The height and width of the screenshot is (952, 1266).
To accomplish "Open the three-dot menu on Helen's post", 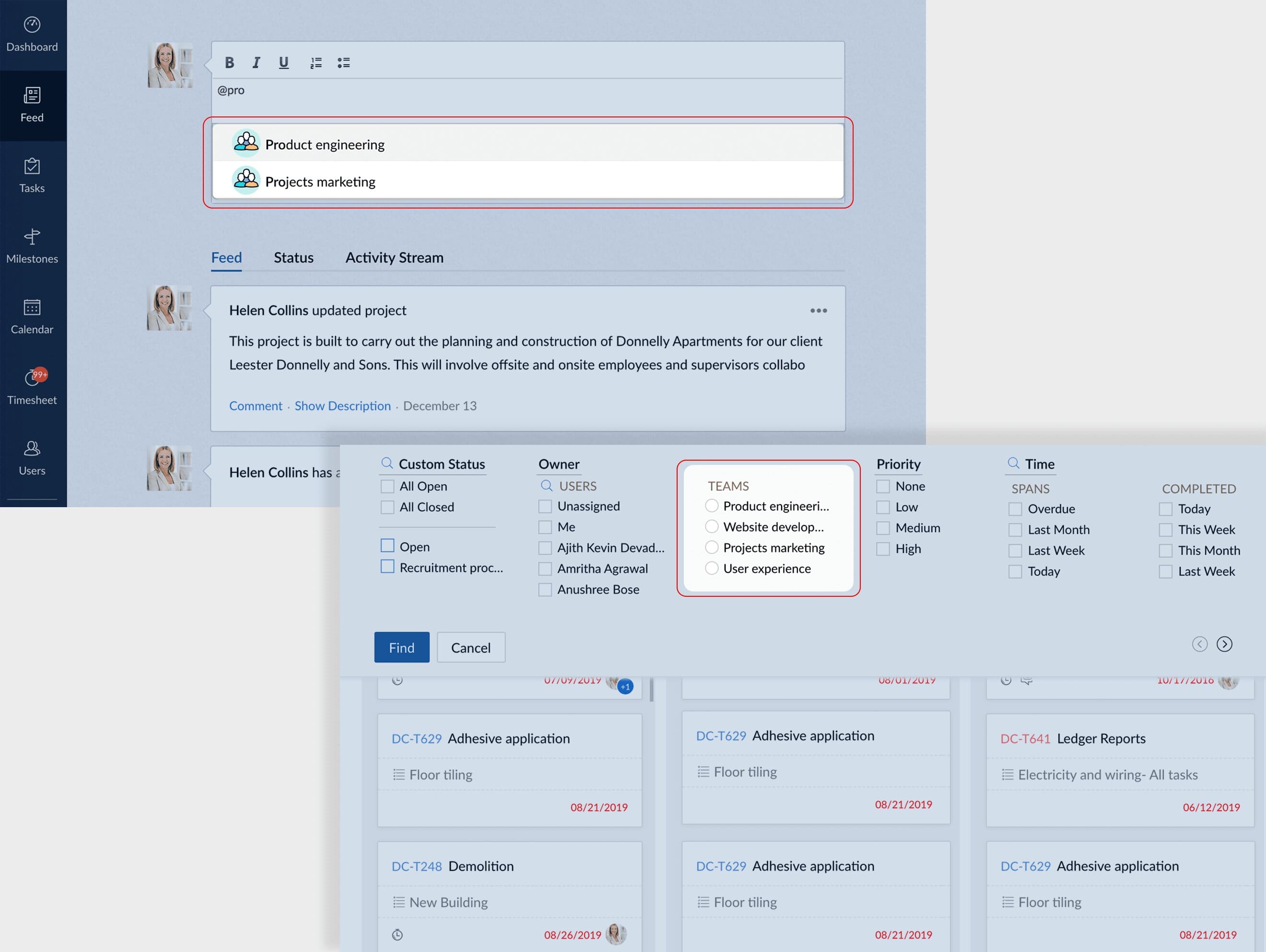I will 819,310.
